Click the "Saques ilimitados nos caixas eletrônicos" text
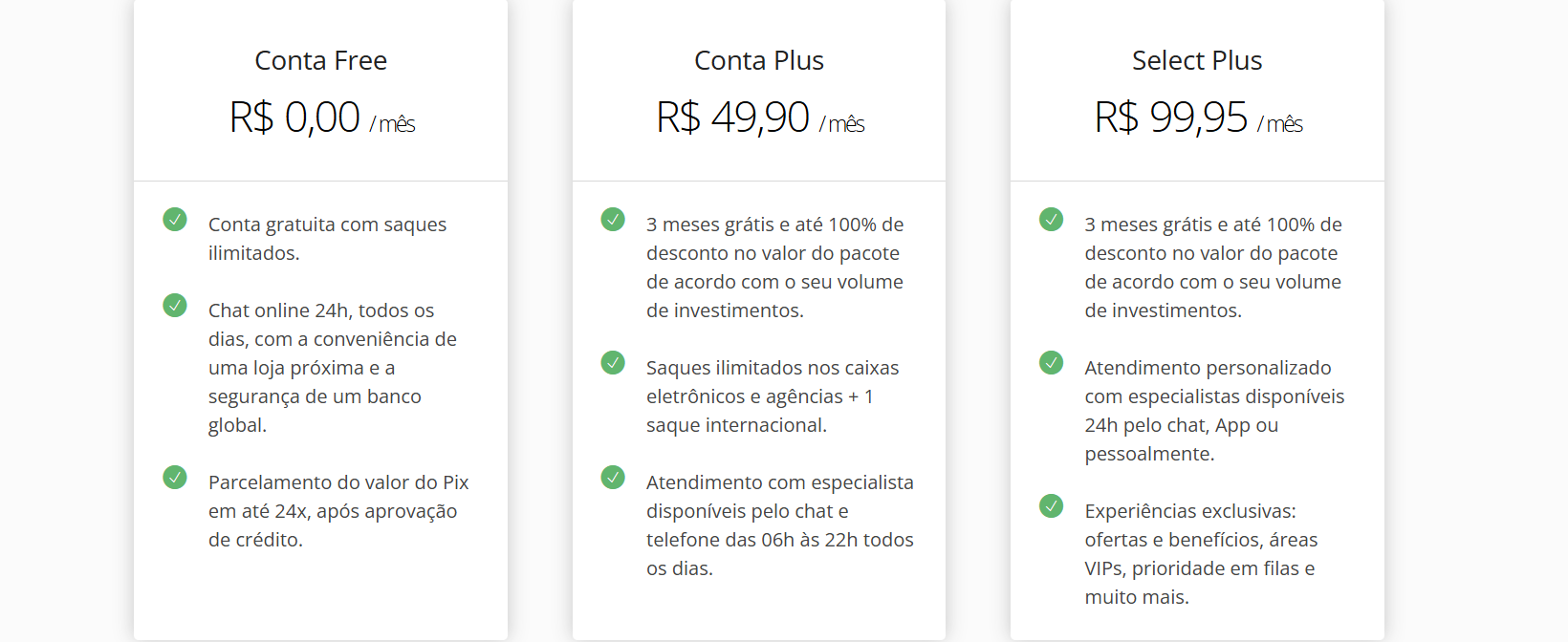This screenshot has width=1568, height=642. (773, 396)
